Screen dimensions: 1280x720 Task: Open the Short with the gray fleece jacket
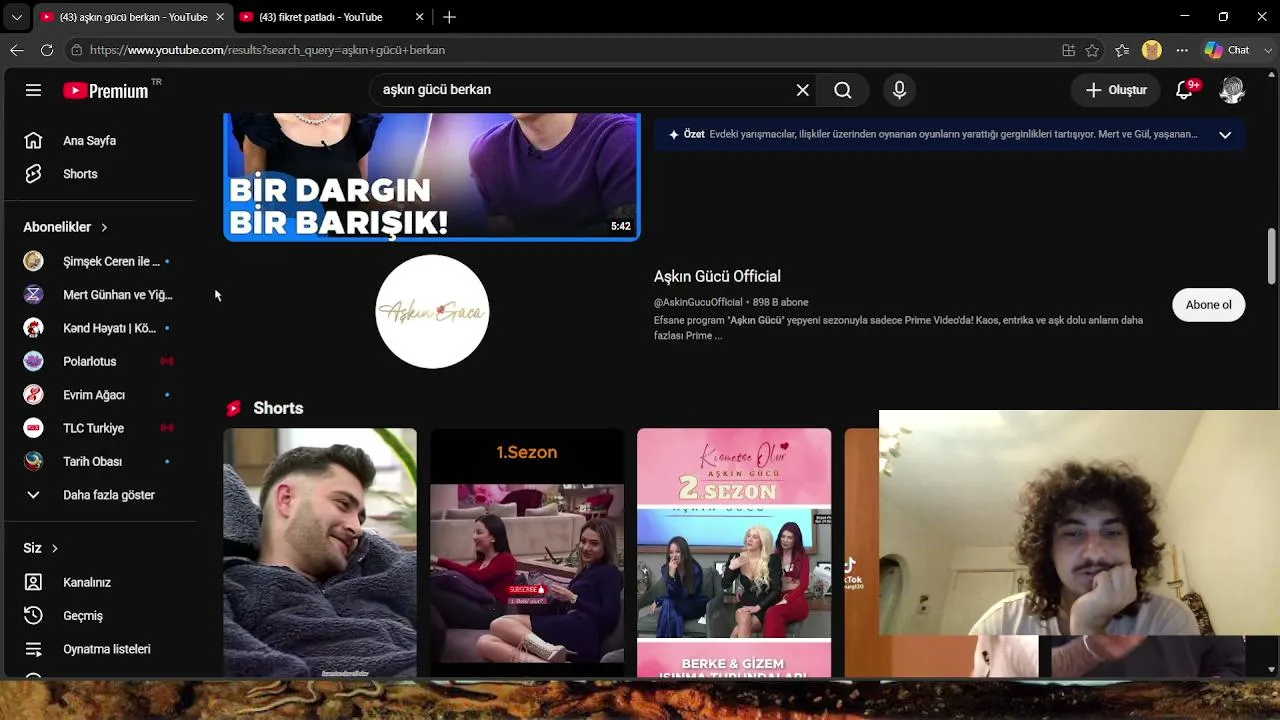point(320,553)
